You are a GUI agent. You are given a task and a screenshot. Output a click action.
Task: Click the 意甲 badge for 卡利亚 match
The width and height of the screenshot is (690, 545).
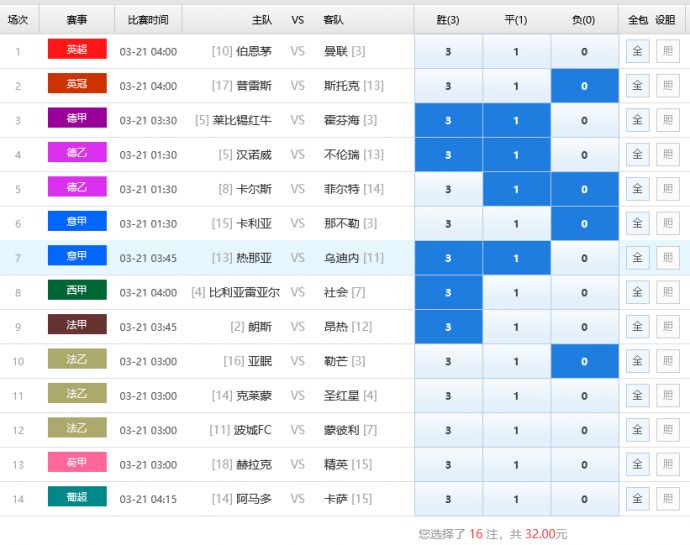77,222
